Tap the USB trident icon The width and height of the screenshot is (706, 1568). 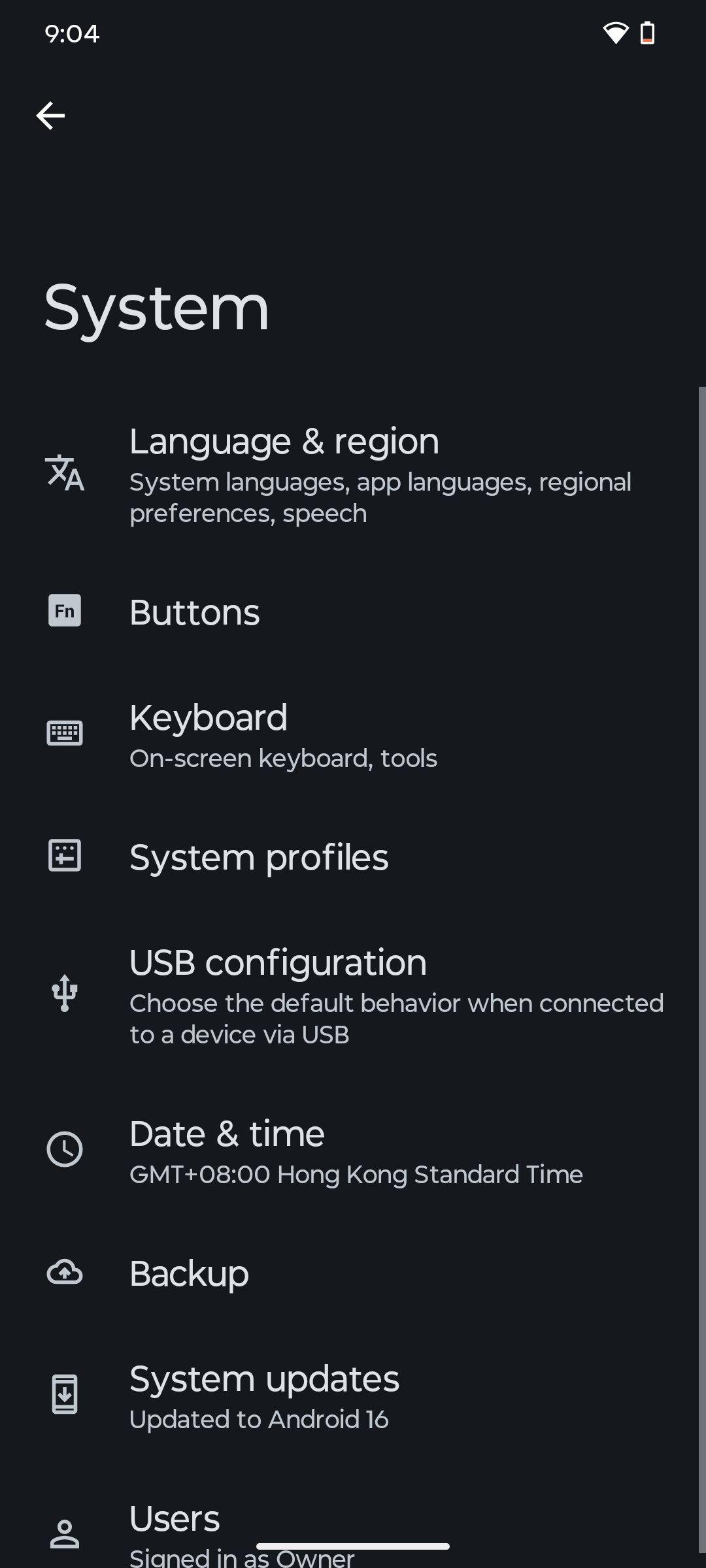pos(65,993)
